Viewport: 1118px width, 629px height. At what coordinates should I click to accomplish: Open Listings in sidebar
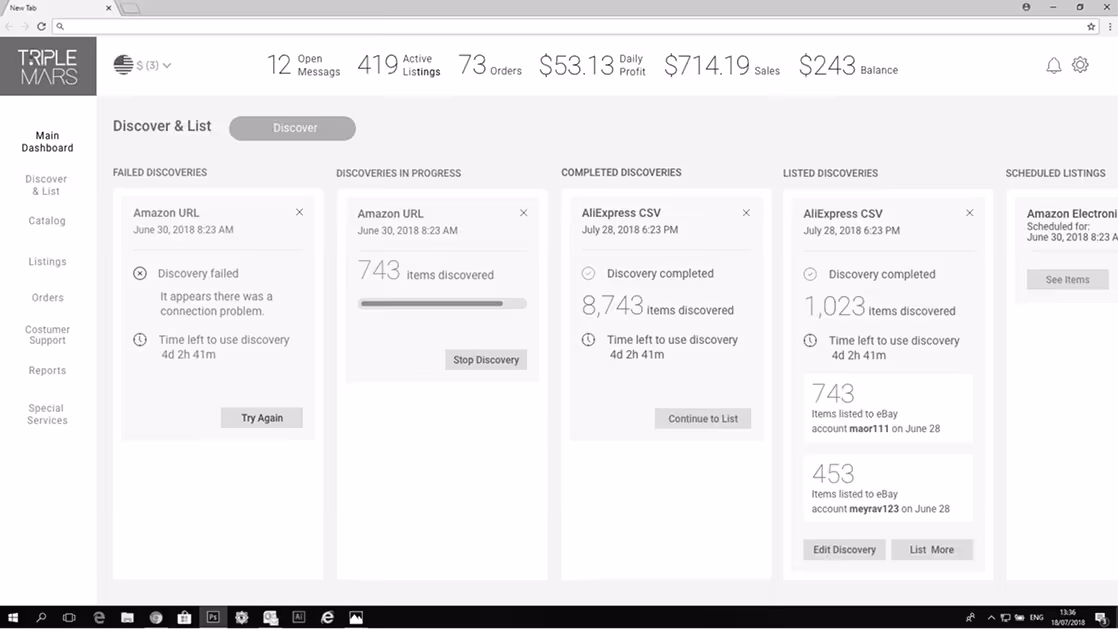pyautogui.click(x=47, y=262)
